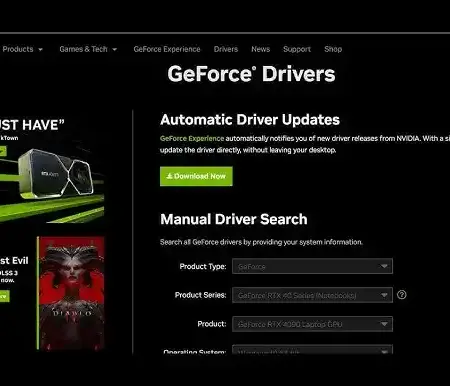
Task: Open the Shop nav item
Action: 333,49
